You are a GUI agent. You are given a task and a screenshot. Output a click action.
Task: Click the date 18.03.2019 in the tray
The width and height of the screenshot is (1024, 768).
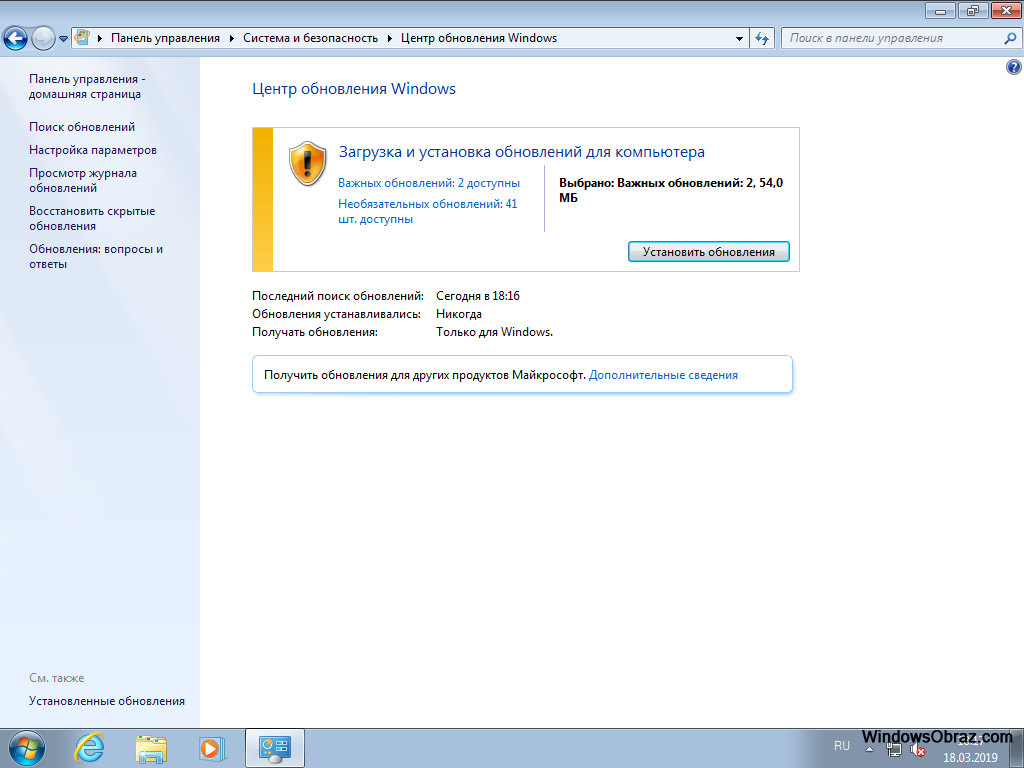pyautogui.click(x=970, y=758)
